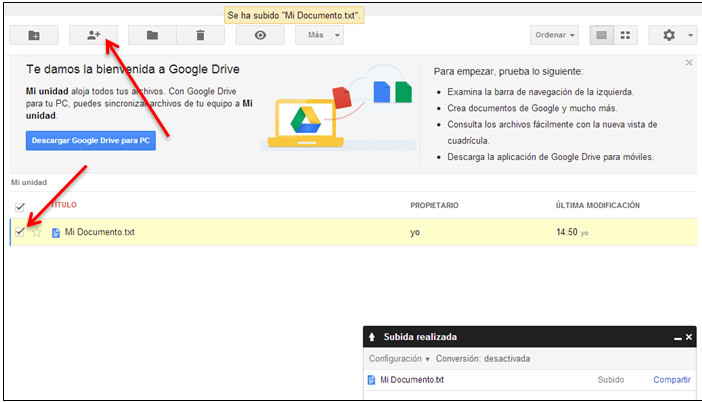
Task: Open Mi Documento.txt from the file list
Action: pos(99,232)
